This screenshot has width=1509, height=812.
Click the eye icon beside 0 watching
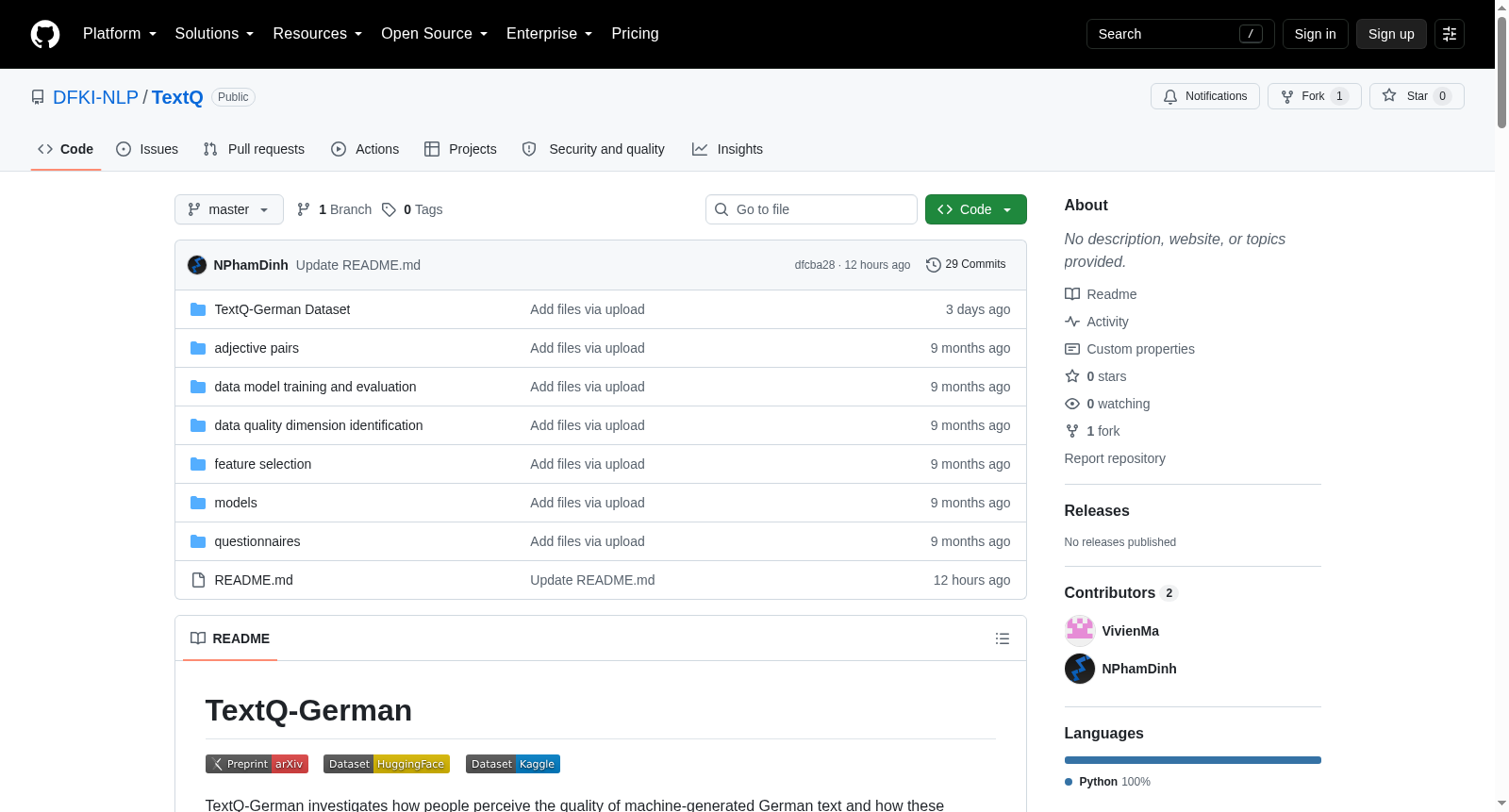tap(1072, 404)
